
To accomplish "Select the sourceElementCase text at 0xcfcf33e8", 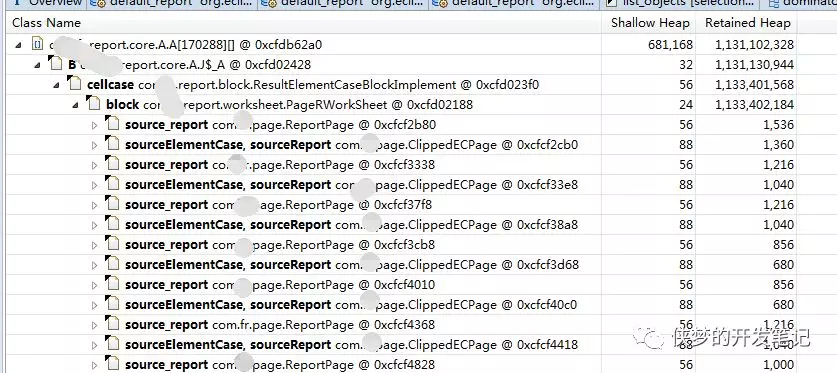I will tap(184, 185).
